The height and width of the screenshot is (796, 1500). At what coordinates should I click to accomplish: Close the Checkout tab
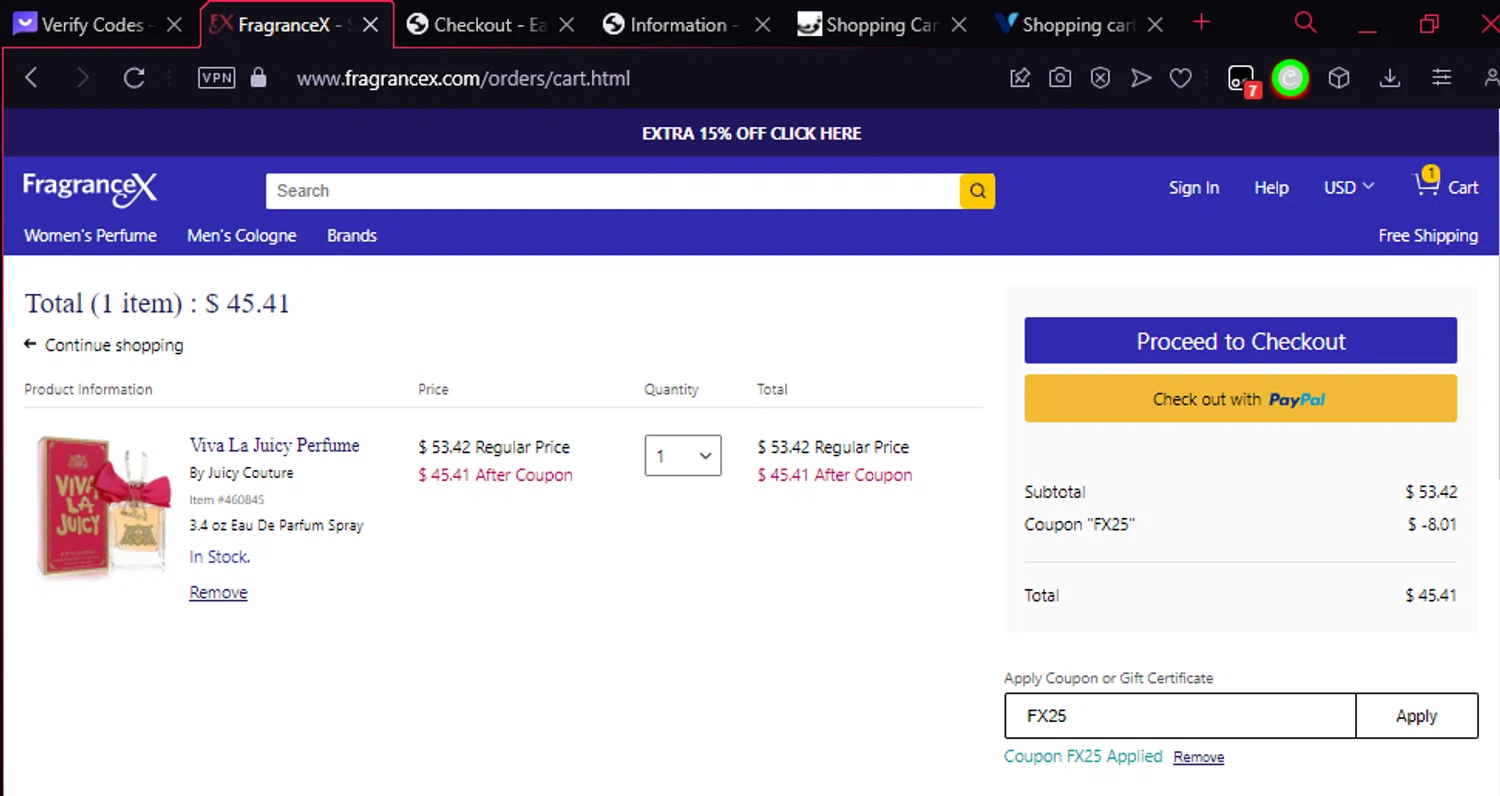pyautogui.click(x=566, y=25)
